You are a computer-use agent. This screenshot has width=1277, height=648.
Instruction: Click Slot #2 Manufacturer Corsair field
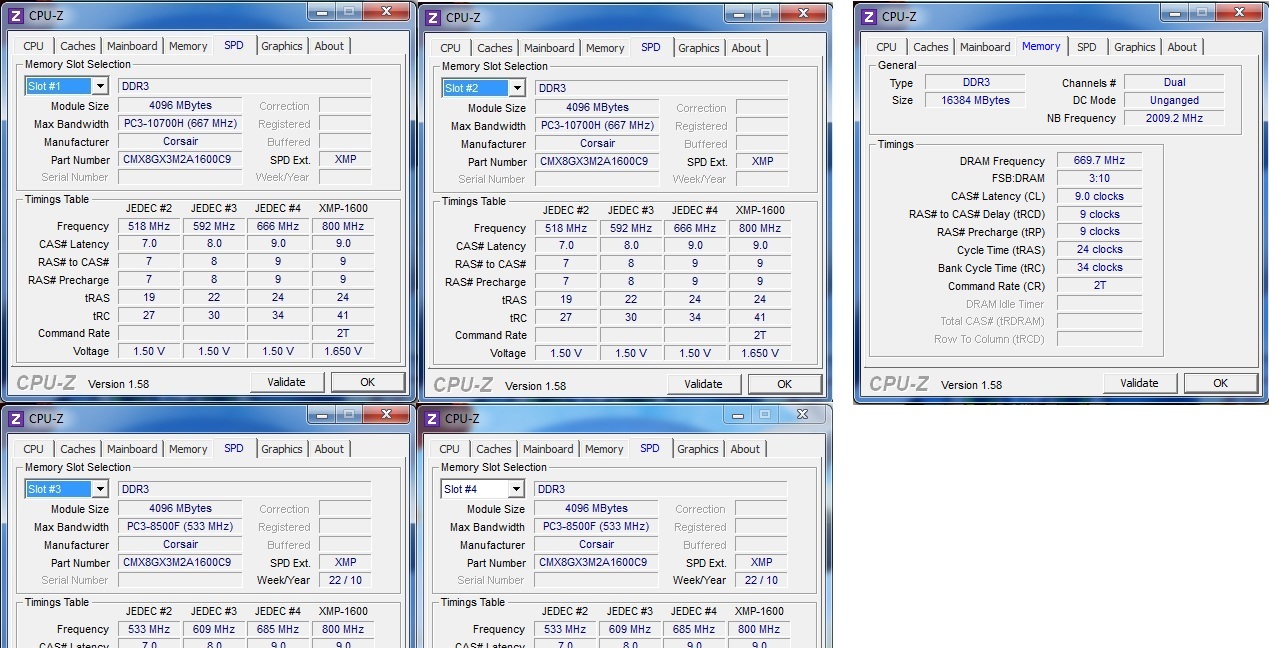(597, 143)
